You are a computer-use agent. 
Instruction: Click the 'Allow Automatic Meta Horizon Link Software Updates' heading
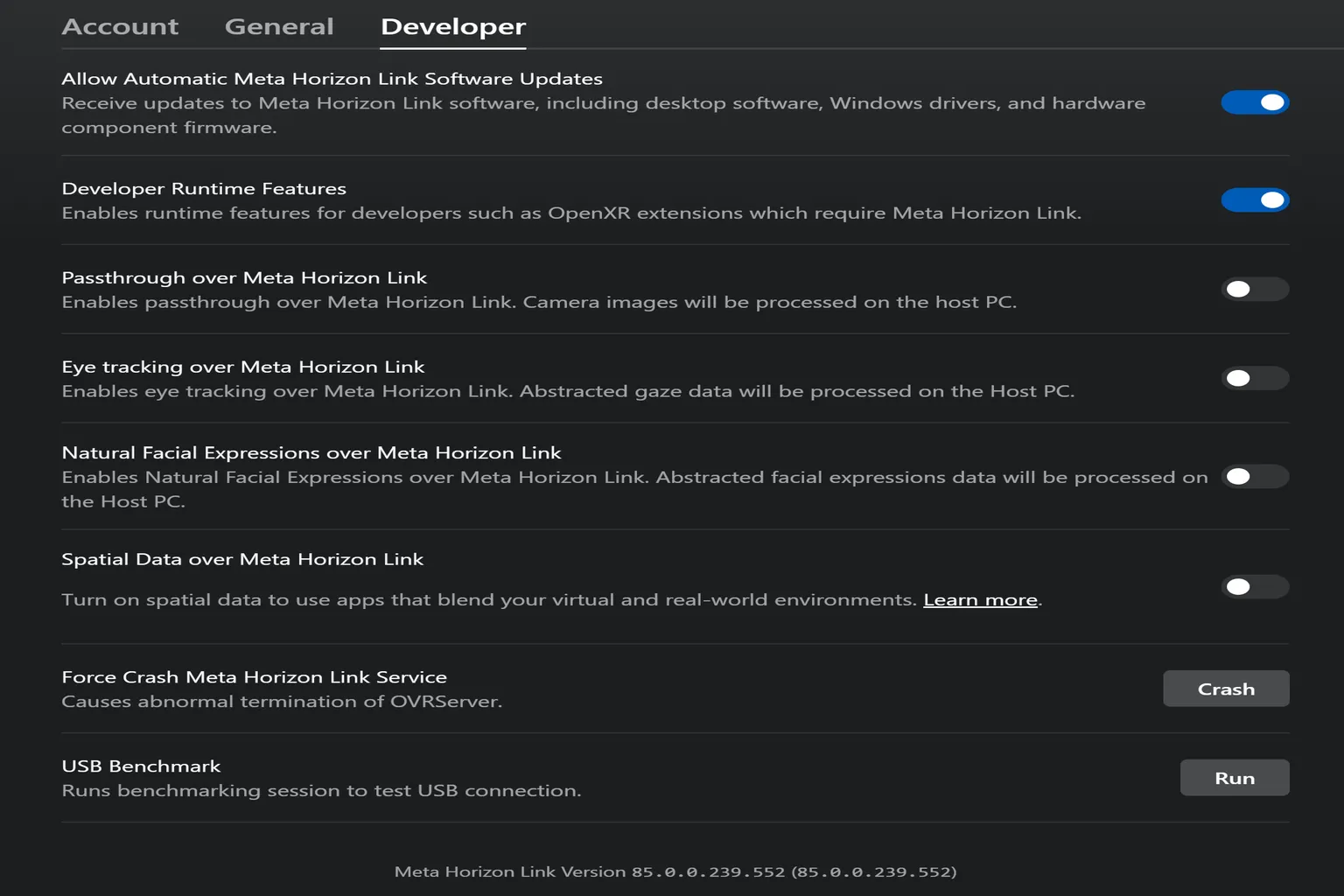point(332,79)
